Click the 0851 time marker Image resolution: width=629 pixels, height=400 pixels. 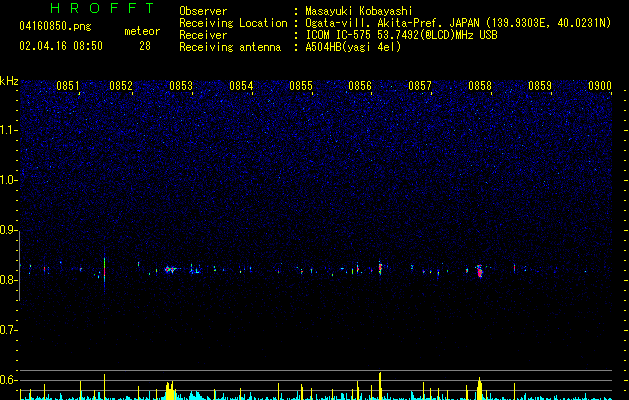(68, 86)
